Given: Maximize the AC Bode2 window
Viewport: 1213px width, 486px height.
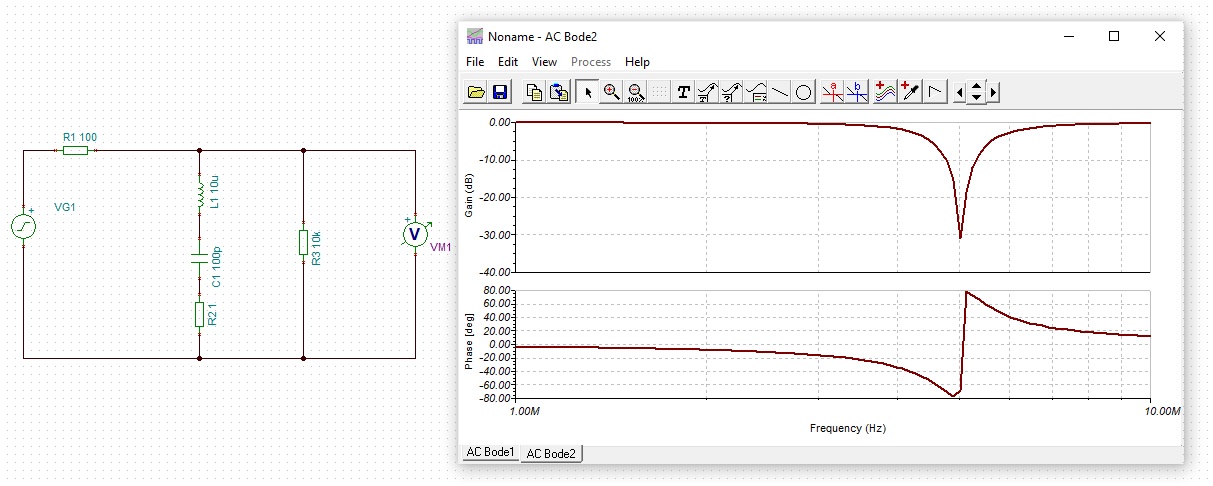Looking at the screenshot, I should tap(1114, 36).
